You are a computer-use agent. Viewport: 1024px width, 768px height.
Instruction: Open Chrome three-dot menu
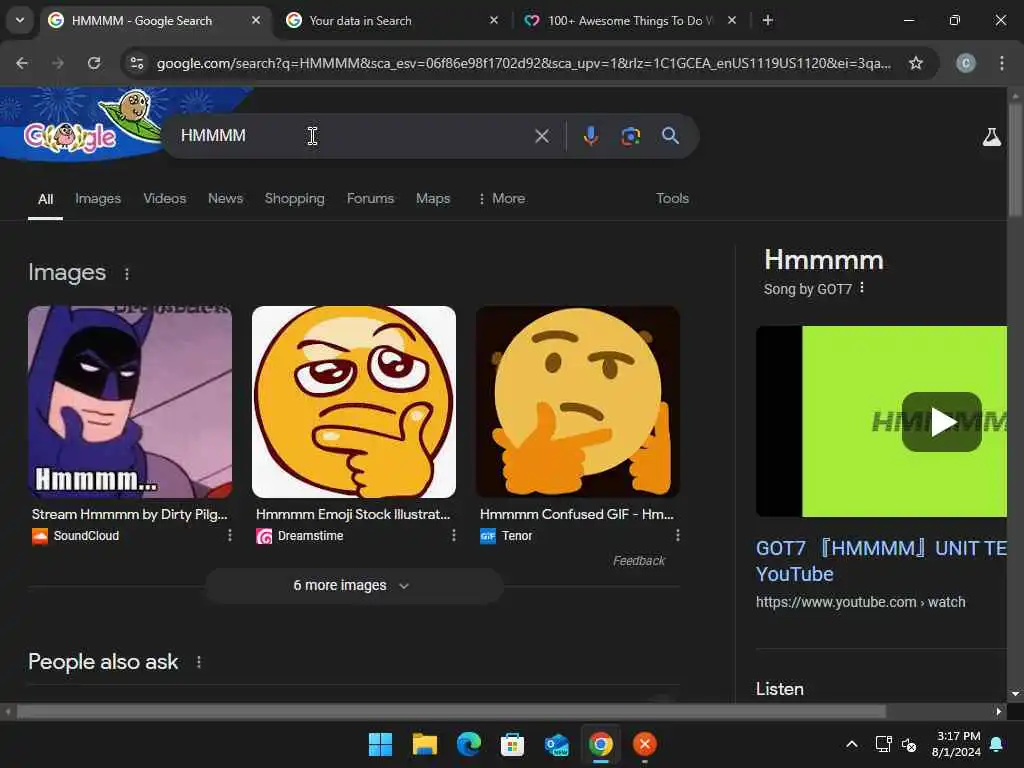(x=1001, y=63)
